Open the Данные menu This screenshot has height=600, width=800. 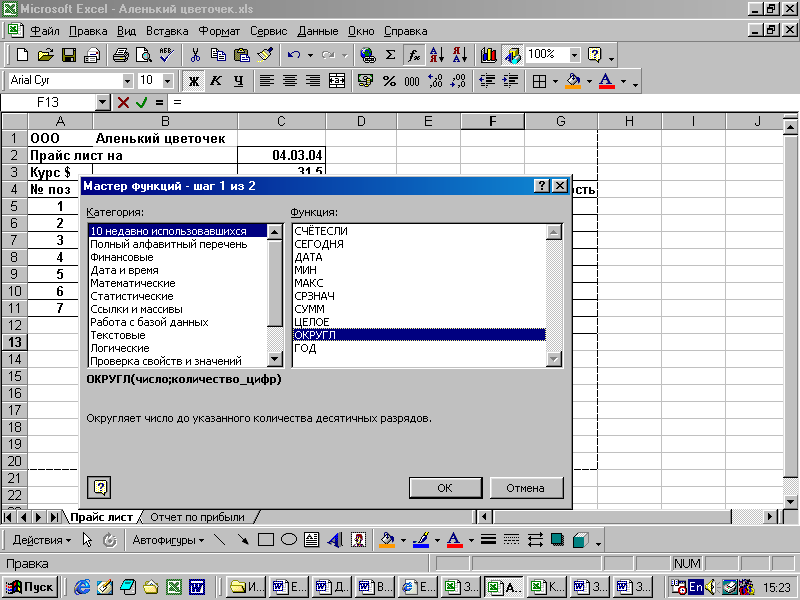[x=317, y=31]
